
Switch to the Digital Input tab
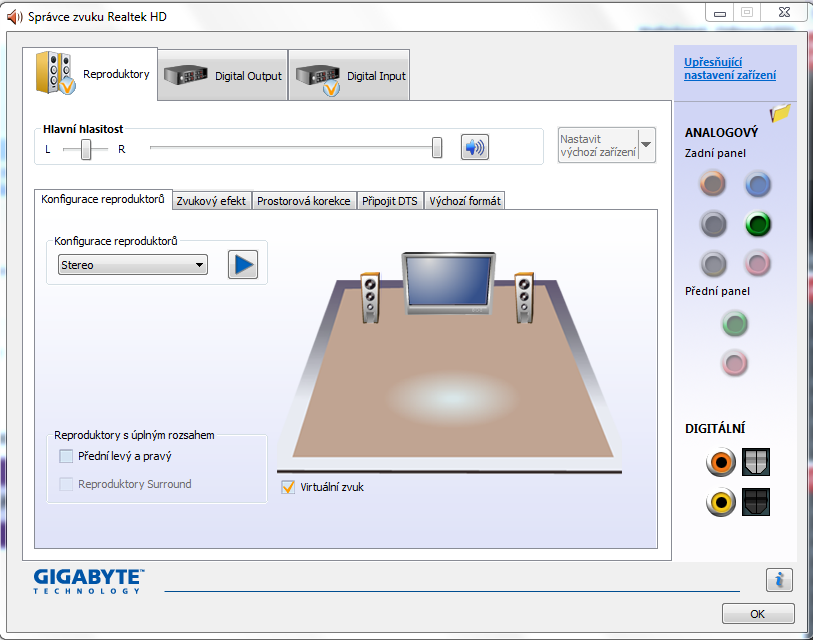349,76
